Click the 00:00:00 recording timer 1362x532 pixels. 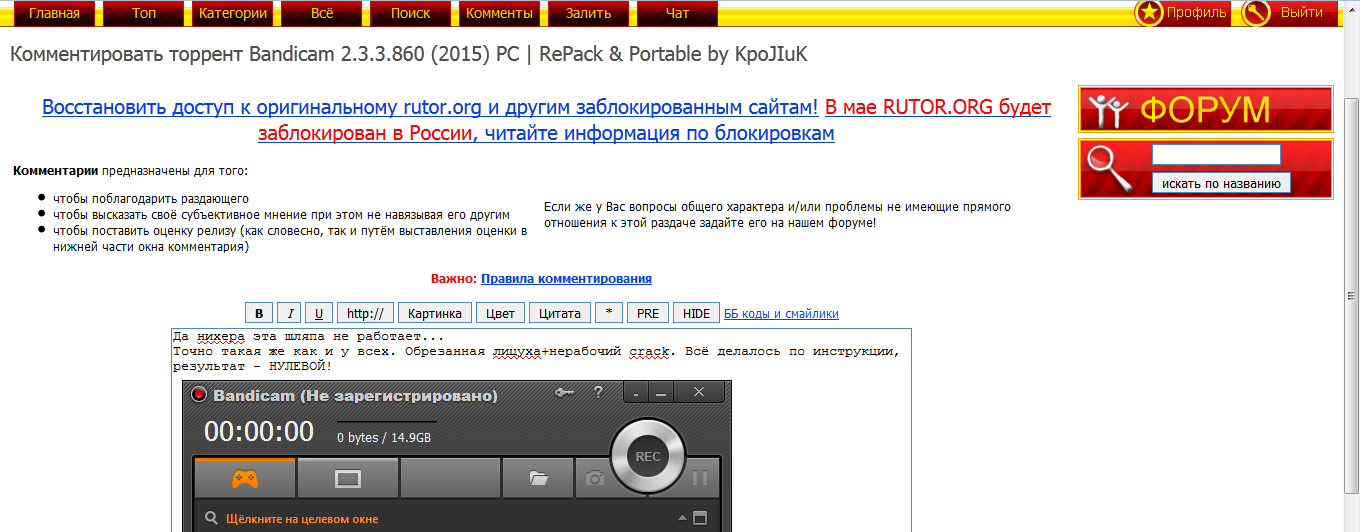click(x=259, y=432)
